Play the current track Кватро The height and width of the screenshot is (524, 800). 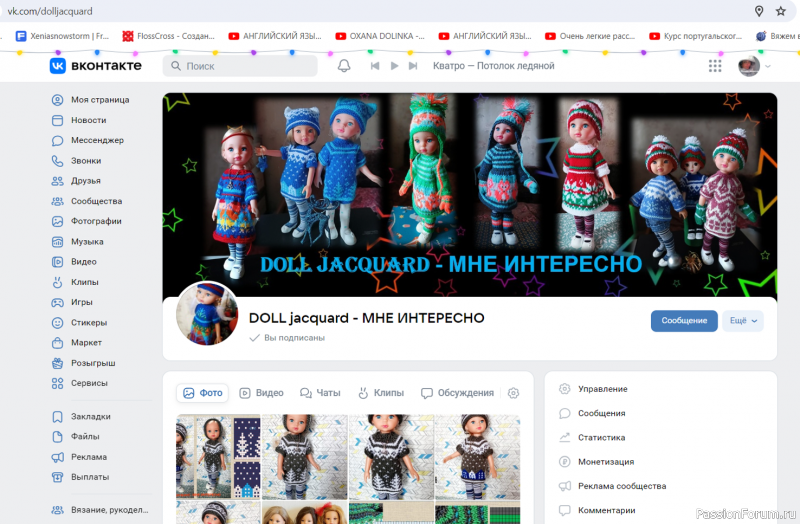(x=395, y=66)
